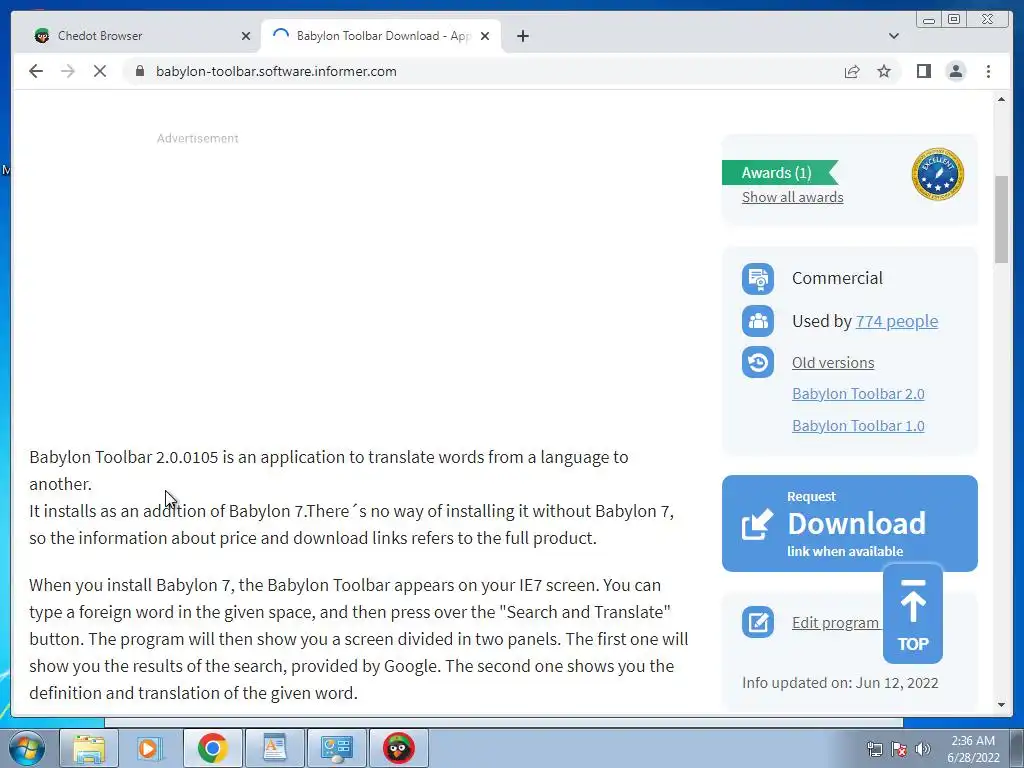This screenshot has width=1024, height=768.
Task: Open Show all awards link
Action: (792, 197)
